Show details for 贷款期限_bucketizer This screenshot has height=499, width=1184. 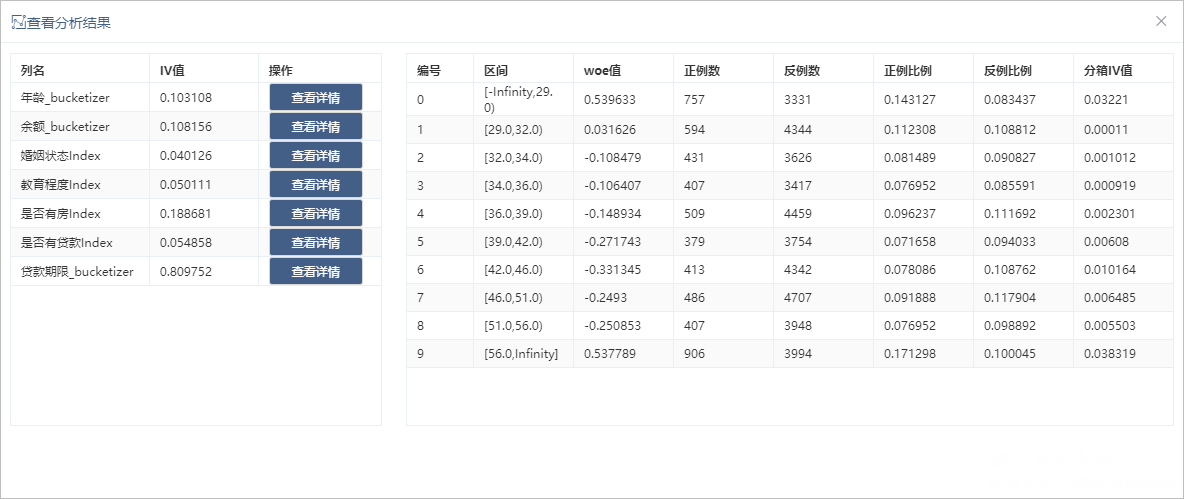316,272
